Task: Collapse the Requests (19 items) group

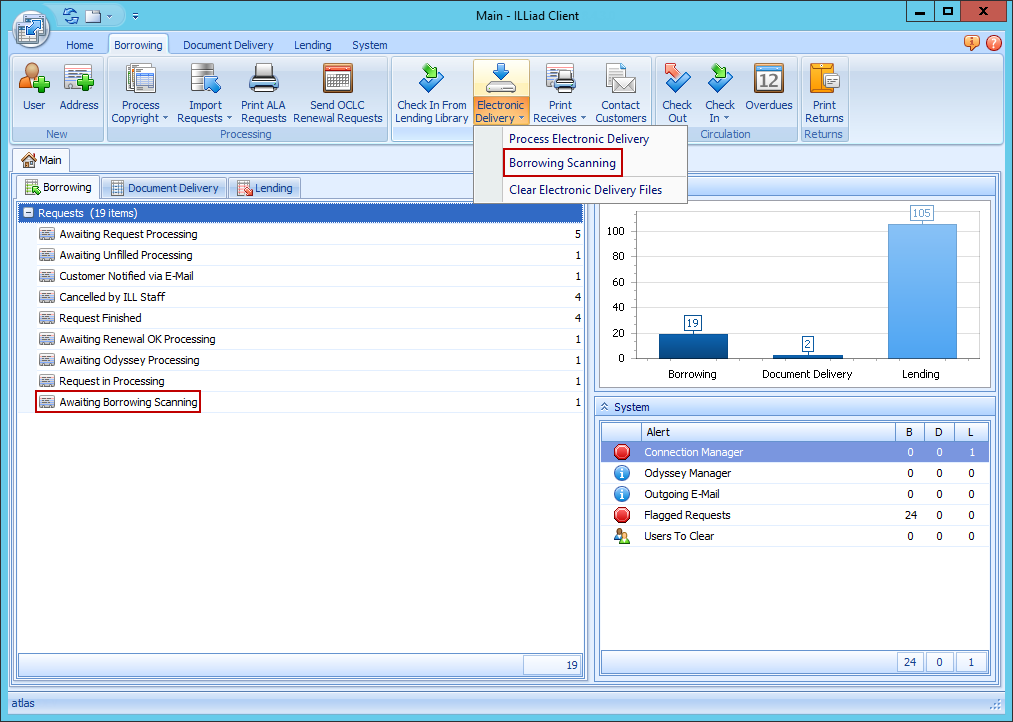Action: tap(28, 213)
